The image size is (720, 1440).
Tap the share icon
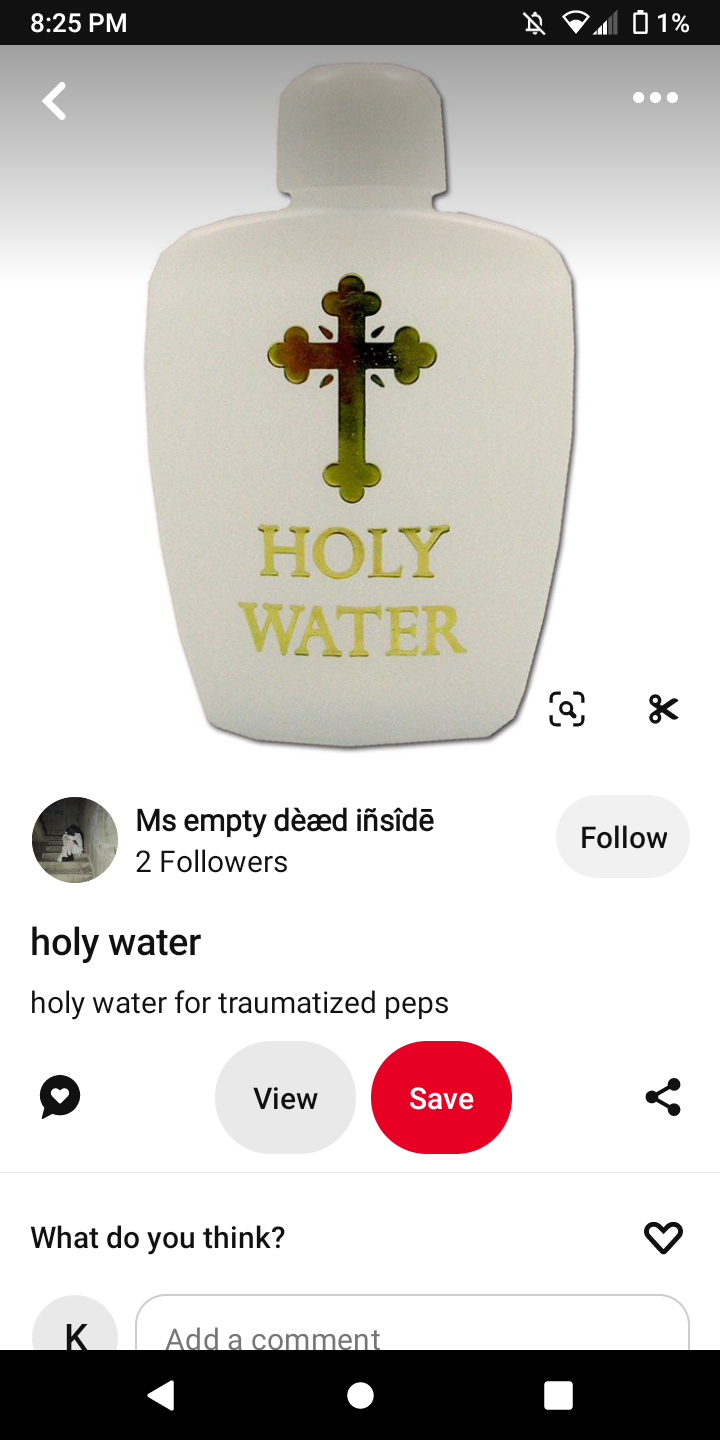click(x=663, y=1097)
